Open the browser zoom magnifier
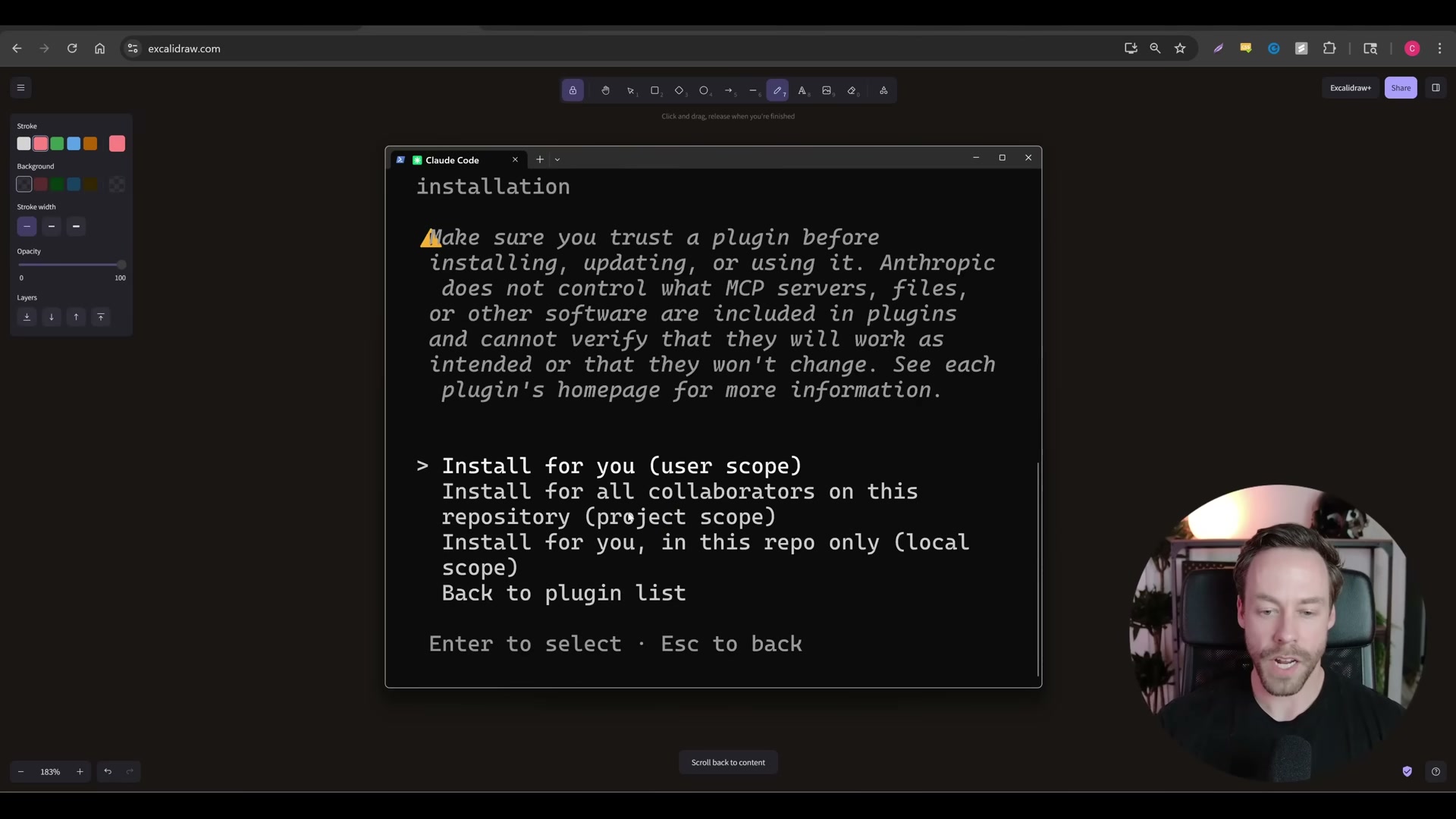Viewport: 1456px width, 819px height. [1155, 49]
